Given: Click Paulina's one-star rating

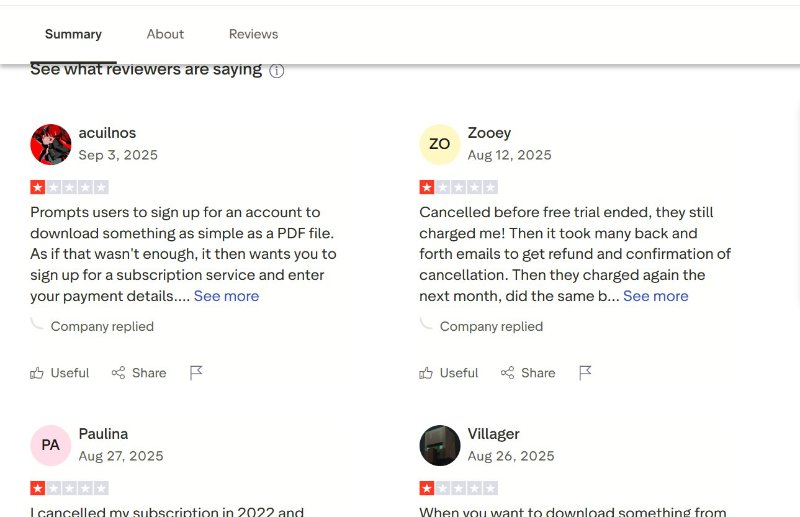Looking at the screenshot, I should tap(69, 488).
